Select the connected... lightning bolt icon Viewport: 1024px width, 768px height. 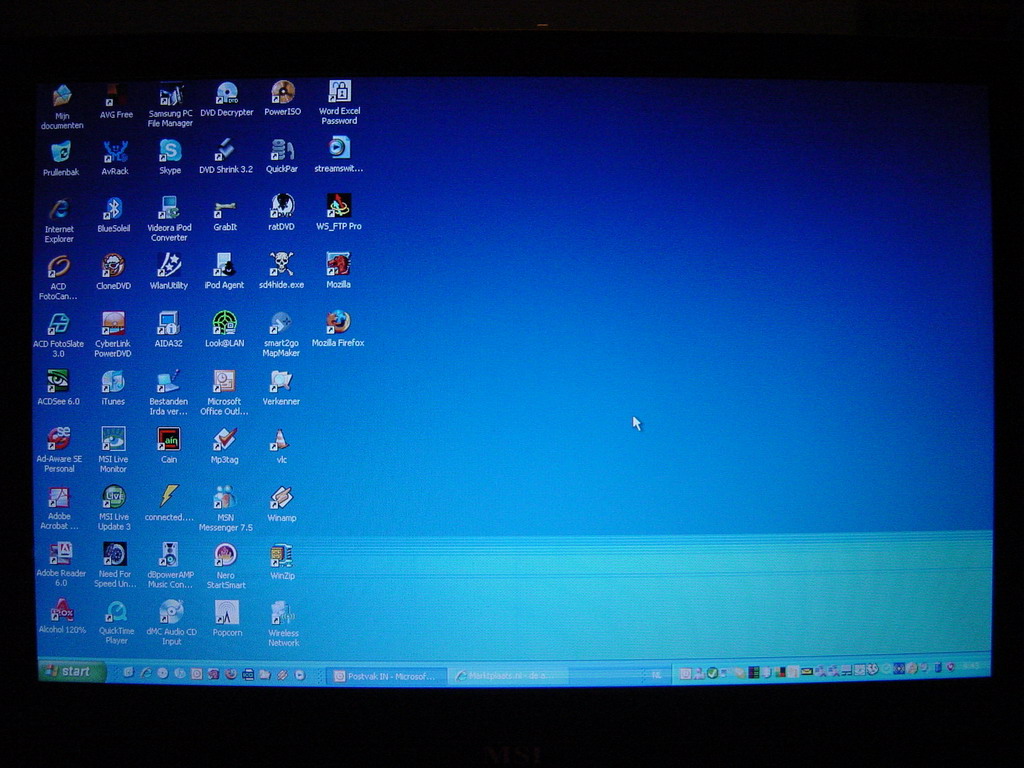point(168,503)
